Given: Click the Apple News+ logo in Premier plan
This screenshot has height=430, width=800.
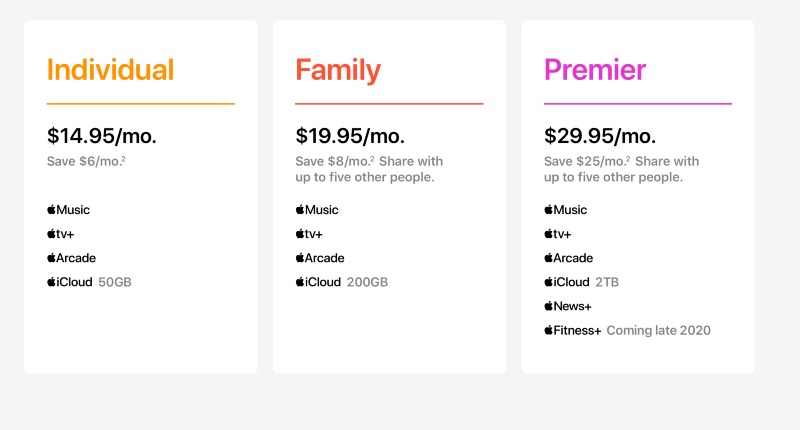Looking at the screenshot, I should point(568,306).
